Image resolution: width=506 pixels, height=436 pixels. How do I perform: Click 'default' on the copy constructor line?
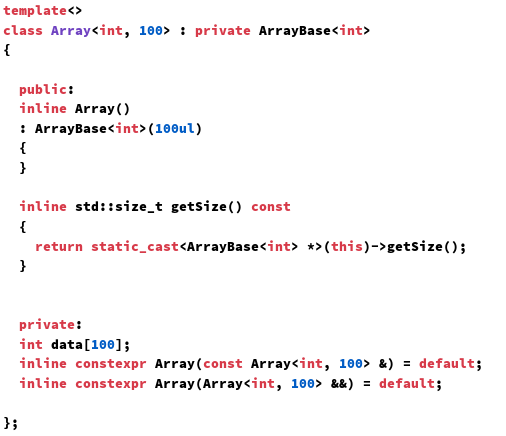[x=447, y=363]
